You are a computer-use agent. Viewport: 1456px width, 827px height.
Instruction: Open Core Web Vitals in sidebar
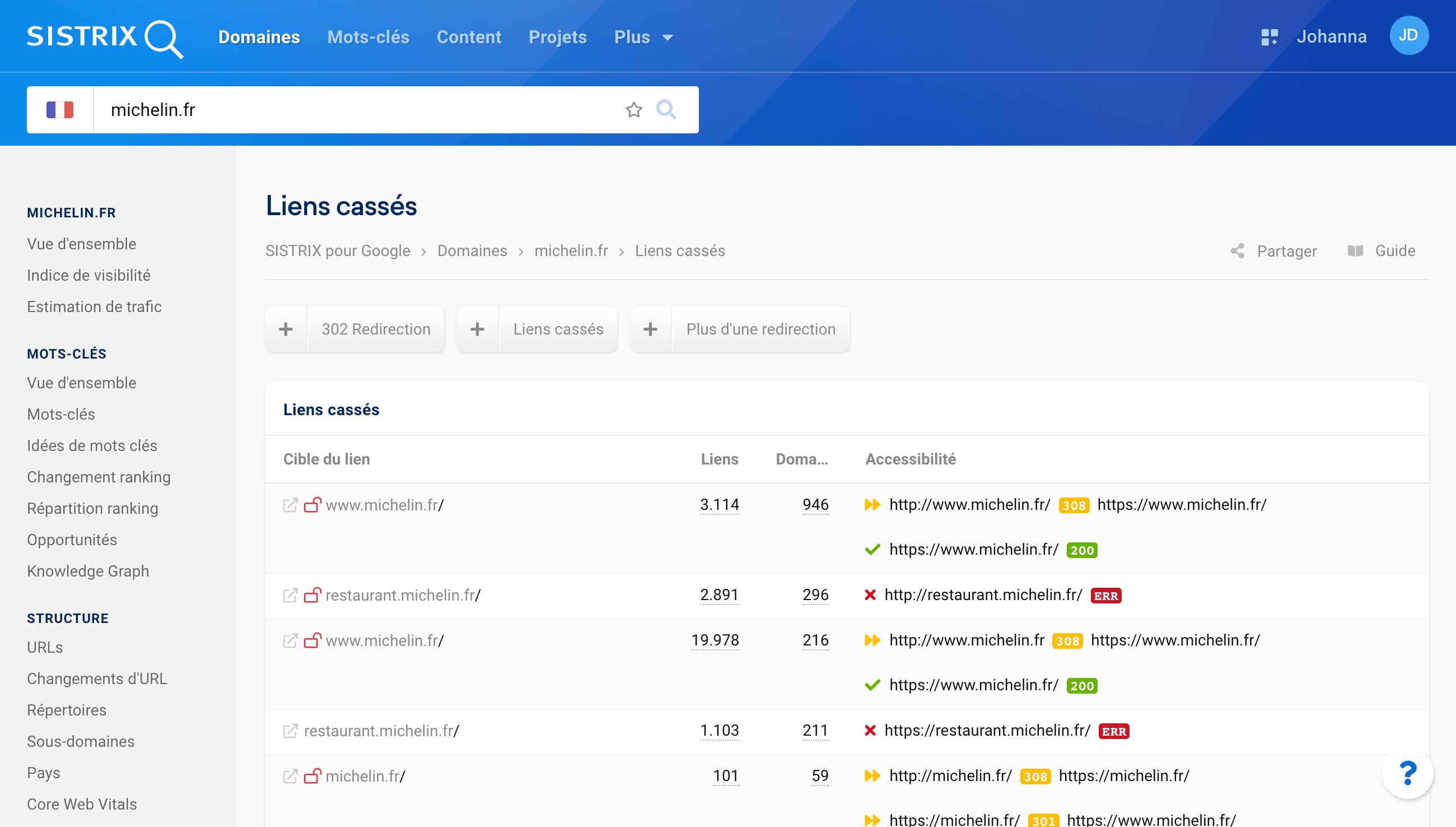click(x=82, y=804)
